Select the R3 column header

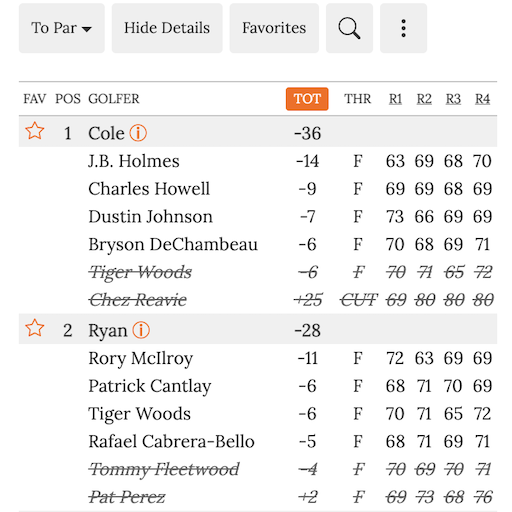point(453,99)
